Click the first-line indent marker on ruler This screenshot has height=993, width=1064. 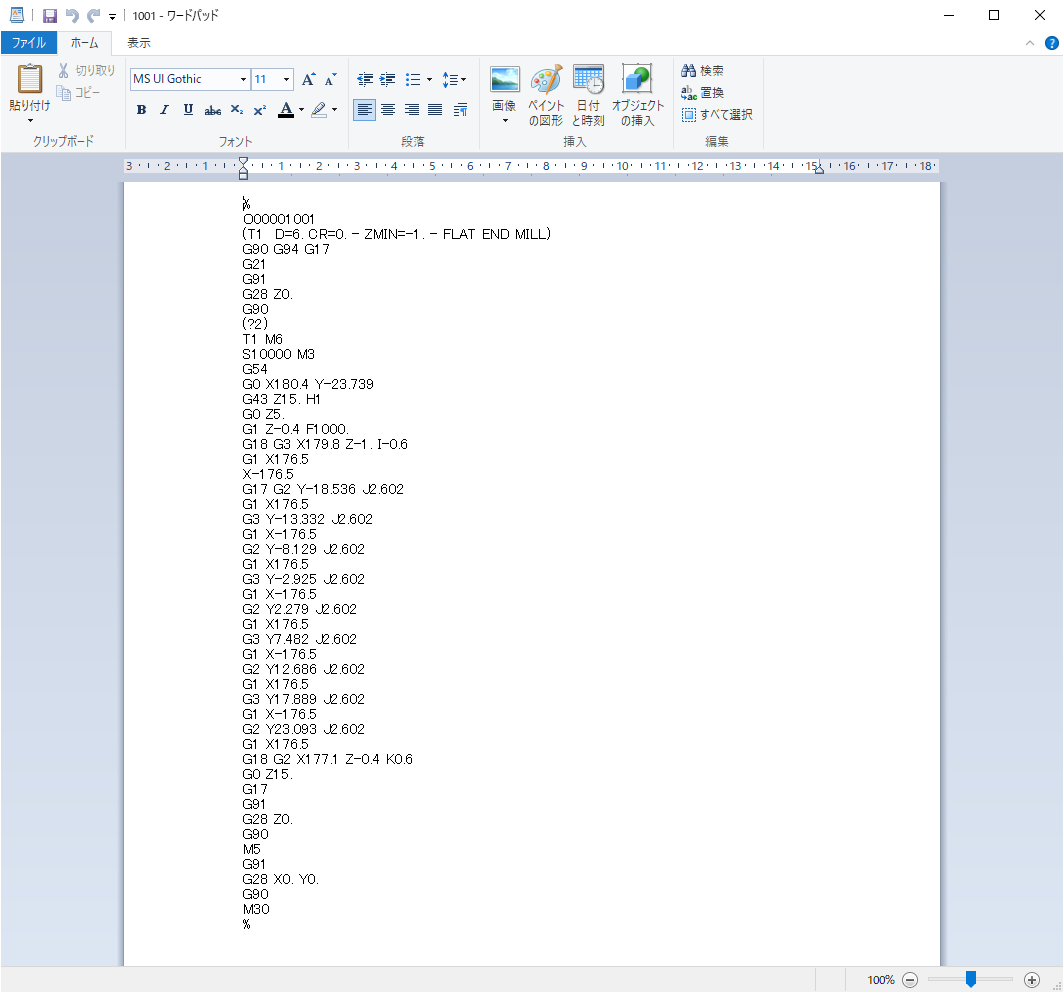(244, 161)
